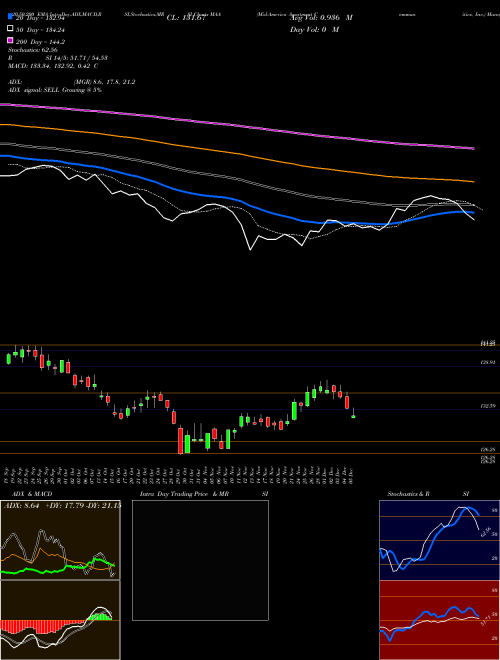The image size is (500, 660).
Task: Click the 'Day Vol: 0 M' value
Action: 314,30
